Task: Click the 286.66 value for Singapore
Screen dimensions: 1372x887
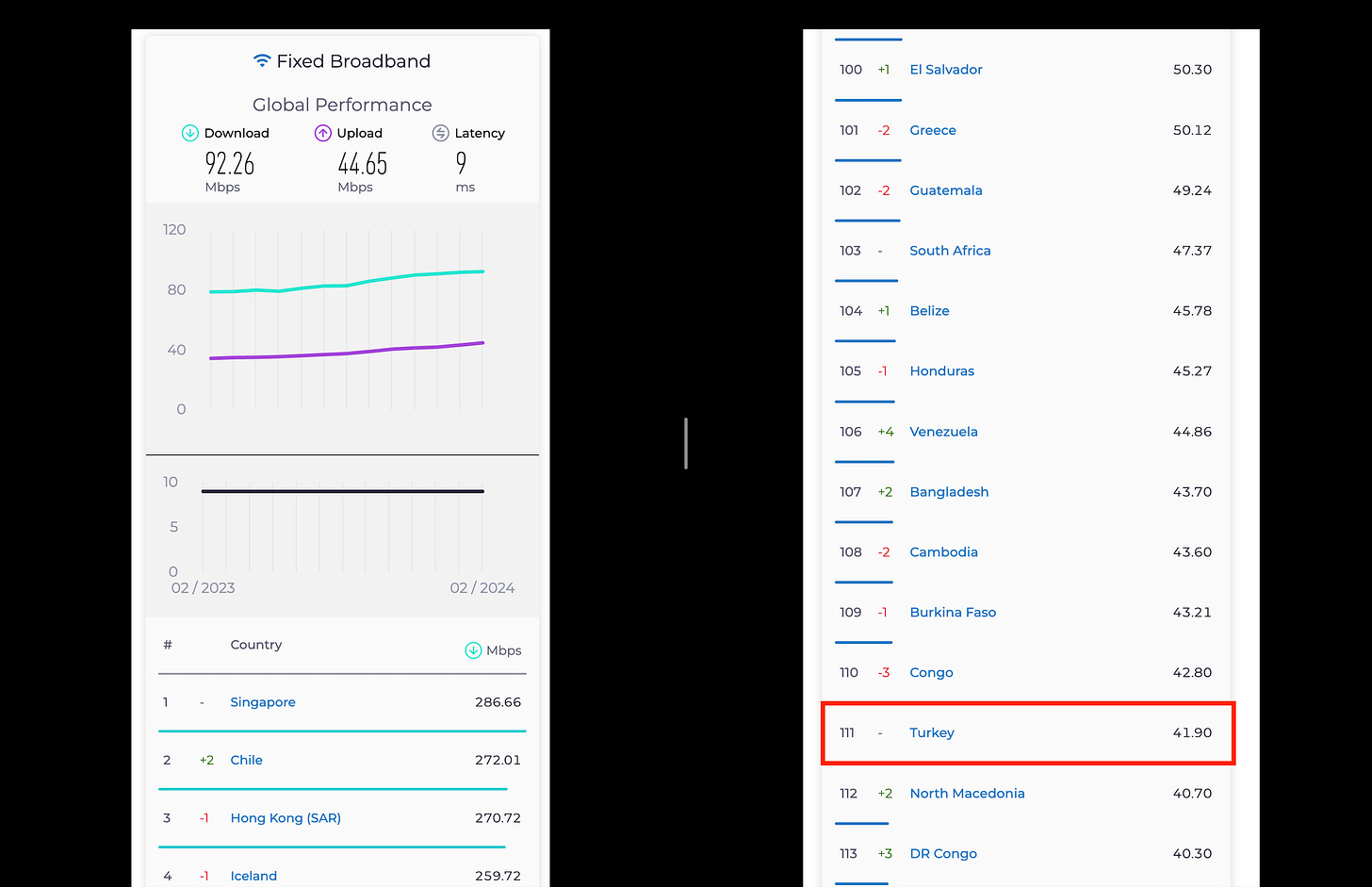Action: (x=498, y=702)
